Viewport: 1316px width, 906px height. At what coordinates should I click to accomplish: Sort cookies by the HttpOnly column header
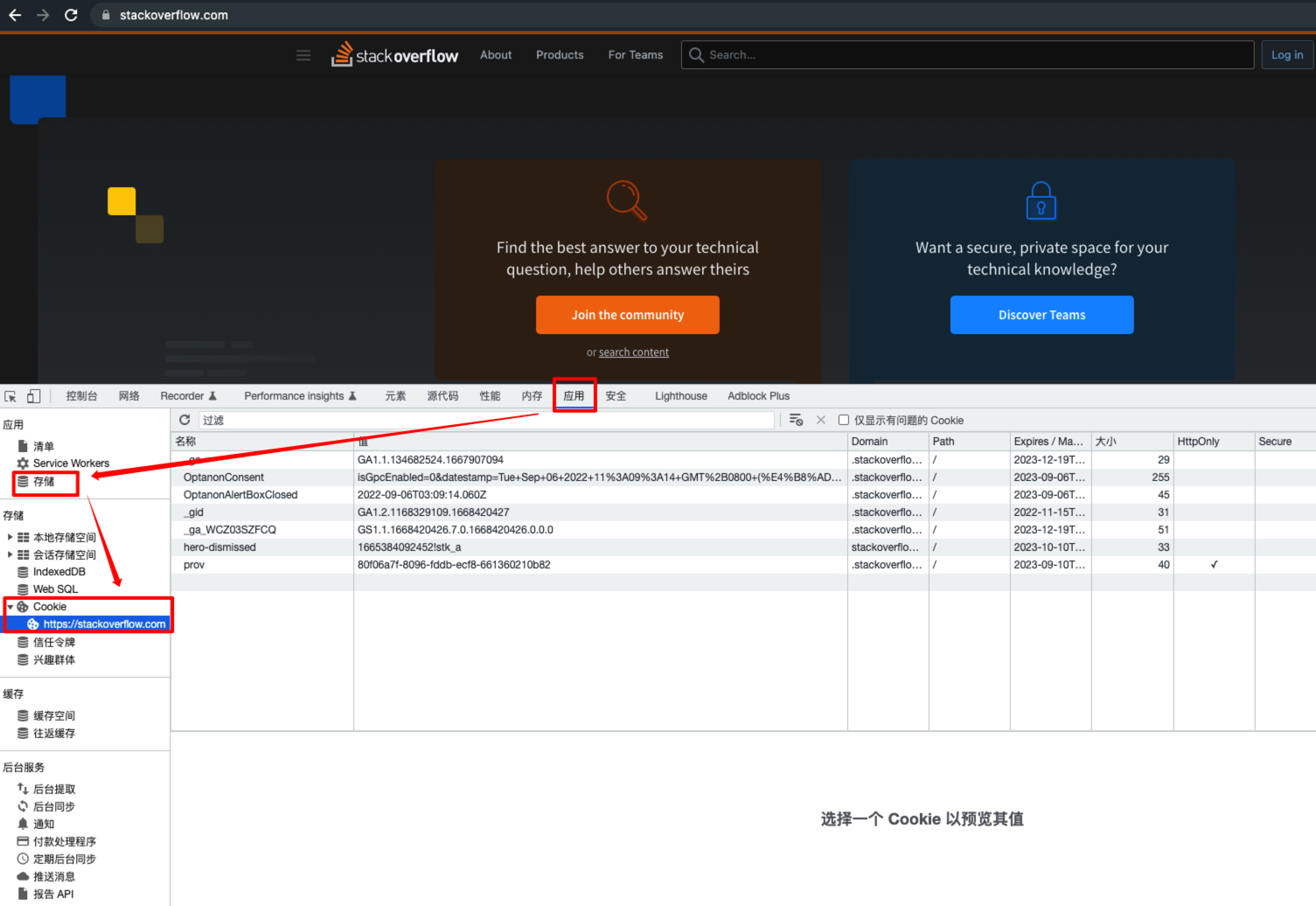pyautogui.click(x=1214, y=442)
